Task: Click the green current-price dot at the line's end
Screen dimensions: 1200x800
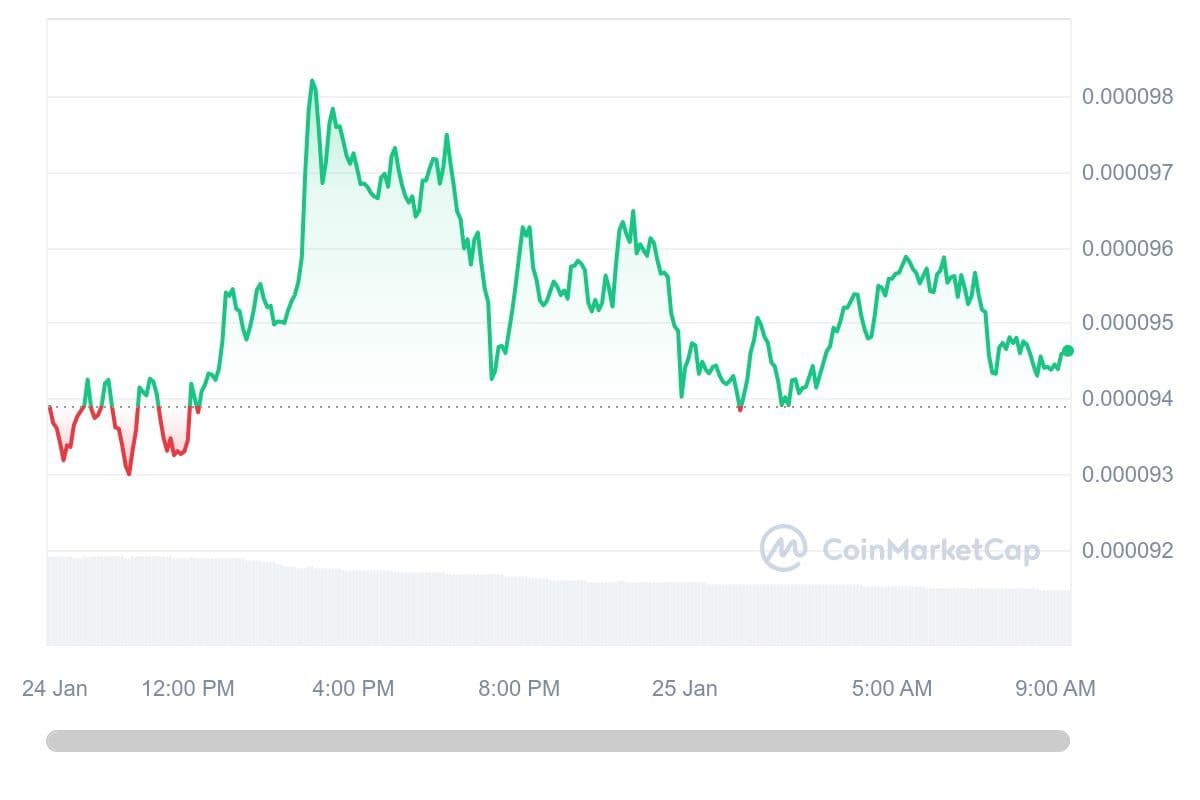Action: (1067, 350)
